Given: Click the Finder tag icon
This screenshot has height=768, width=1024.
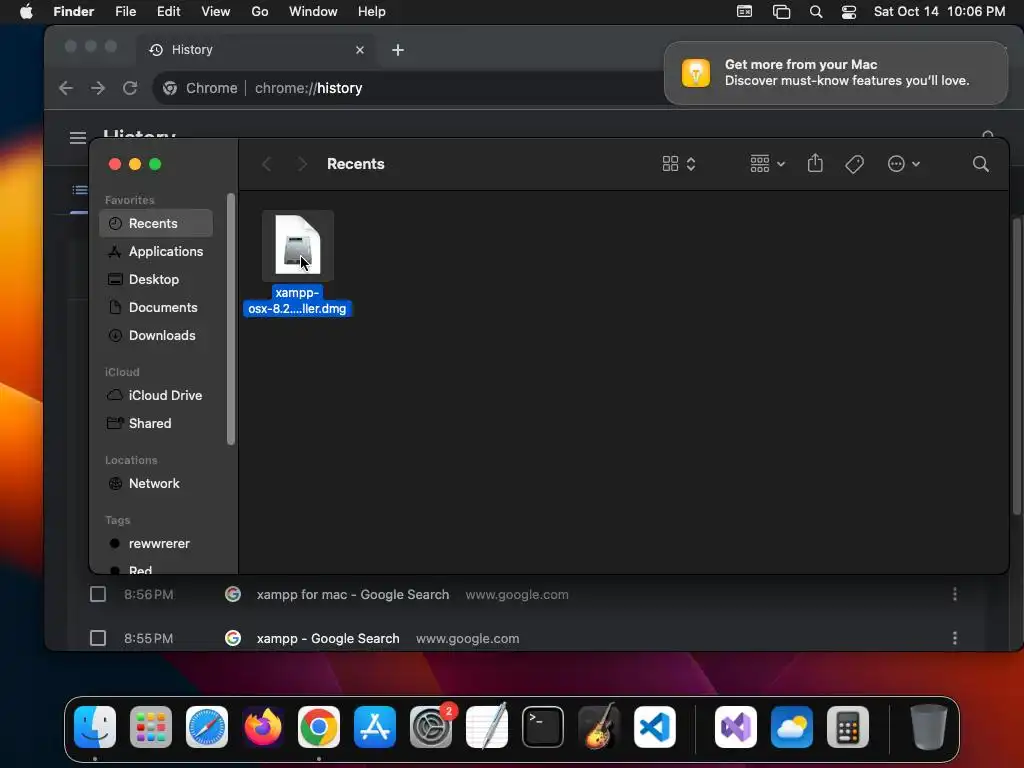Looking at the screenshot, I should click(854, 164).
